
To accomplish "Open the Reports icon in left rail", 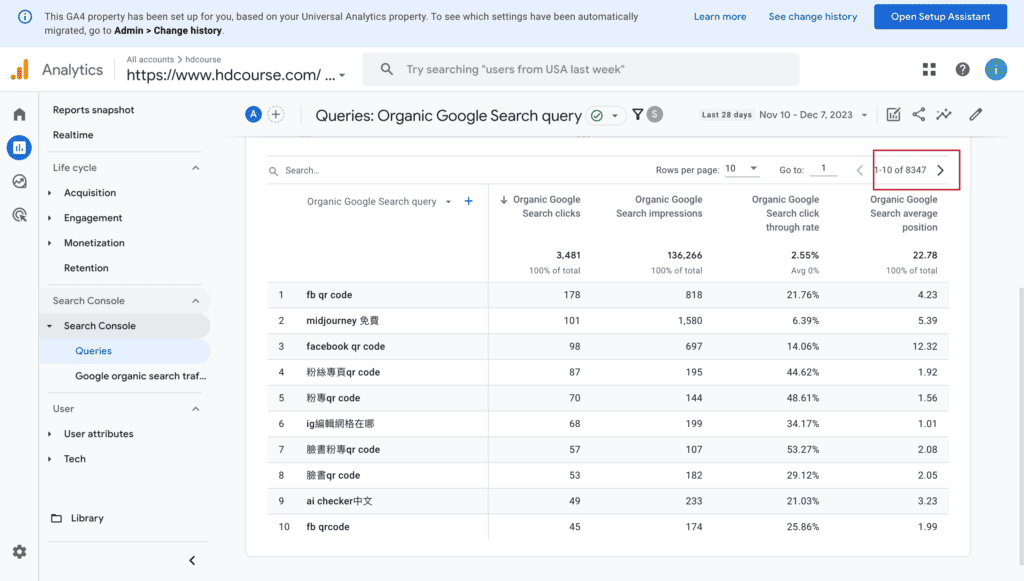I will point(20,148).
